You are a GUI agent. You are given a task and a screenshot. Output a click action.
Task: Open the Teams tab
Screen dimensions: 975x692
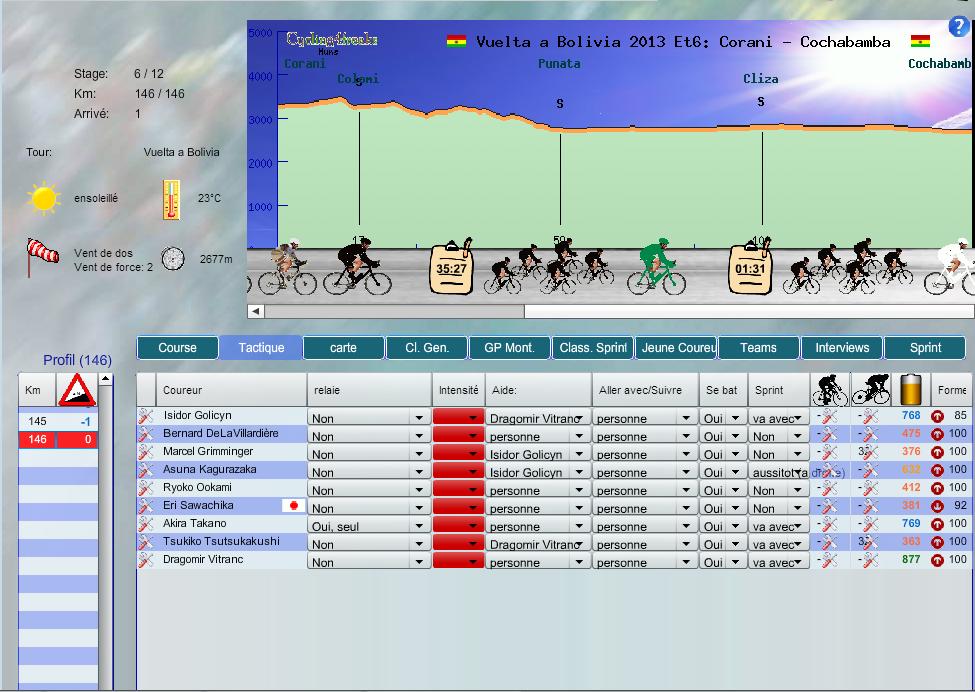point(758,348)
